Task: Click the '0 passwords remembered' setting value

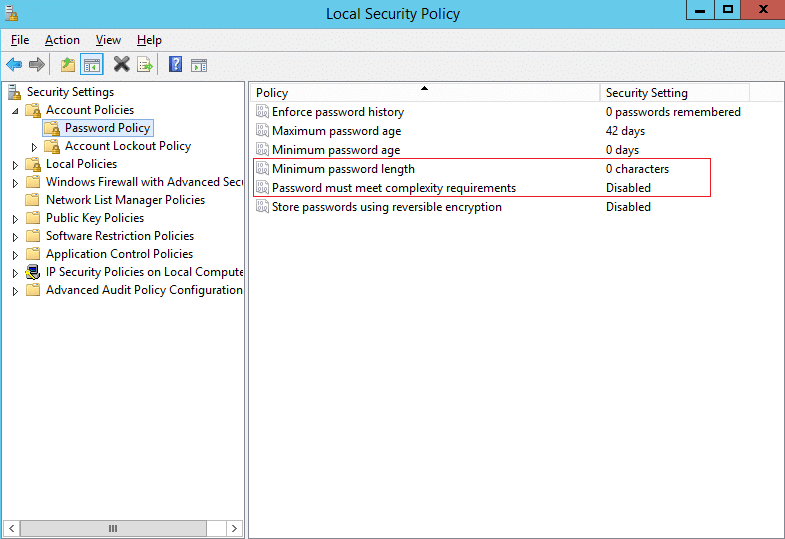Action: (673, 112)
